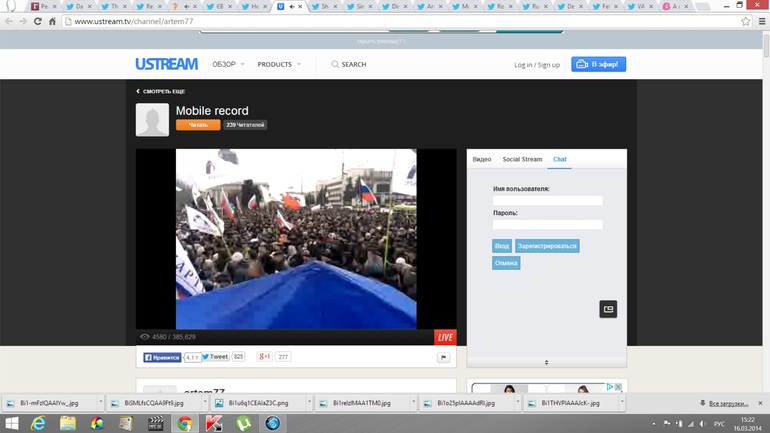770x433 pixels.
Task: Switch to the Social Stream tab
Action: tap(522, 159)
